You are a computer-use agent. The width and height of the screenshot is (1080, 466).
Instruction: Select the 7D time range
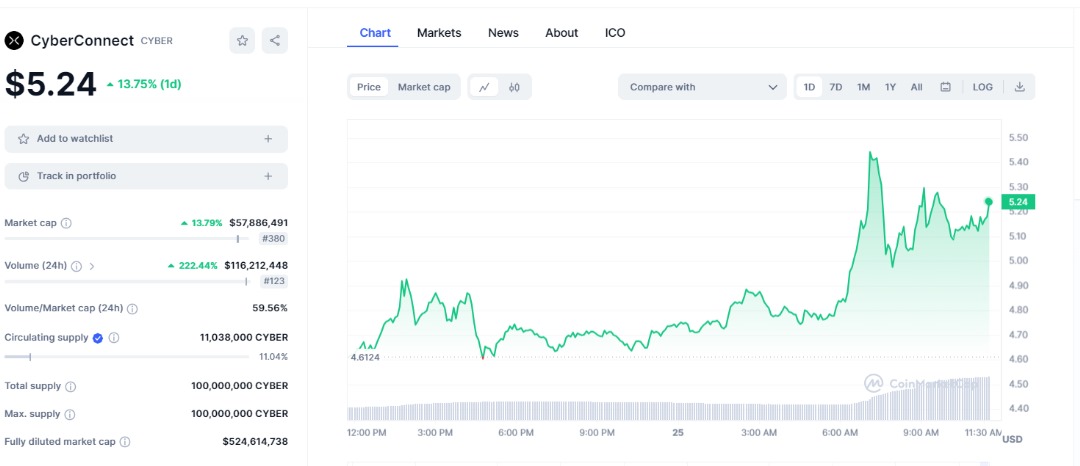click(835, 87)
